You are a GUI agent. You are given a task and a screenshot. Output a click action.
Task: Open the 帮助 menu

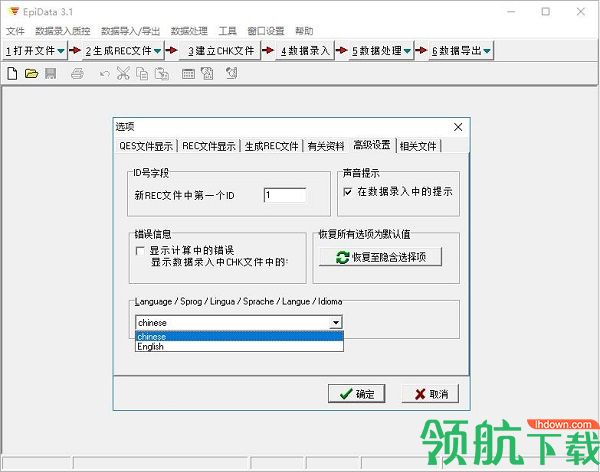(x=304, y=31)
